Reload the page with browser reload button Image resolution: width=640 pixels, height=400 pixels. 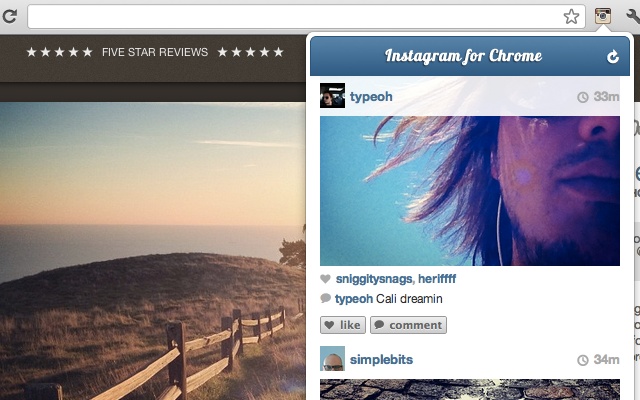pyautogui.click(x=9, y=16)
